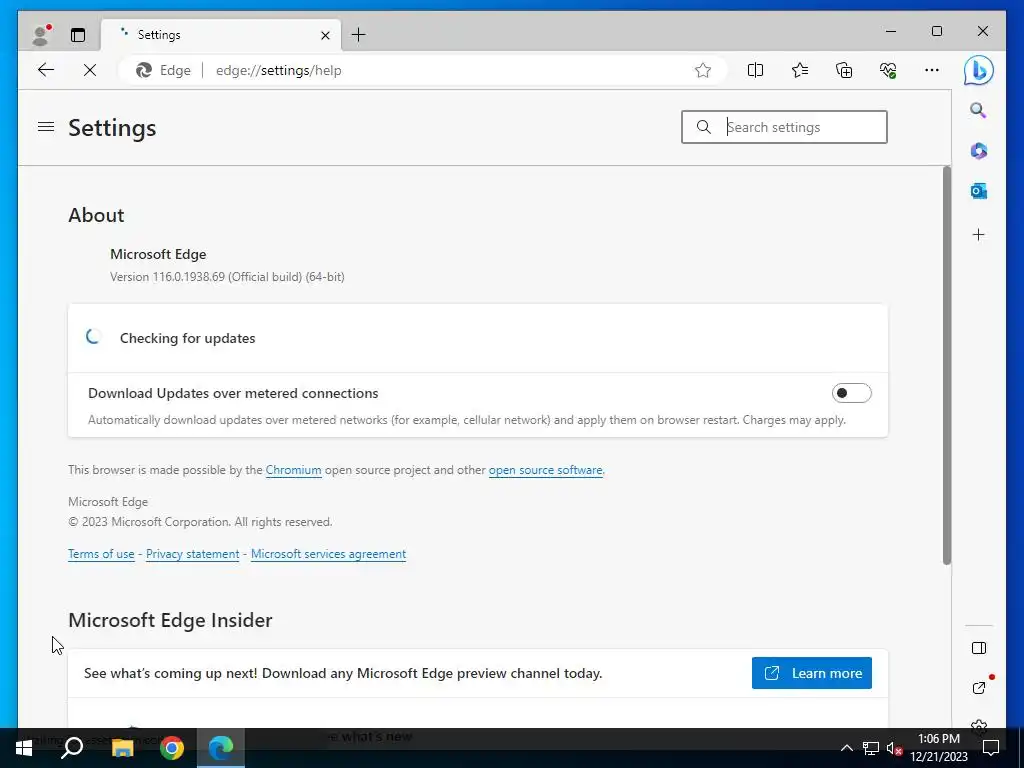This screenshot has height=768, width=1024.
Task: Open the taskbar clock and date
Action: coord(939,748)
